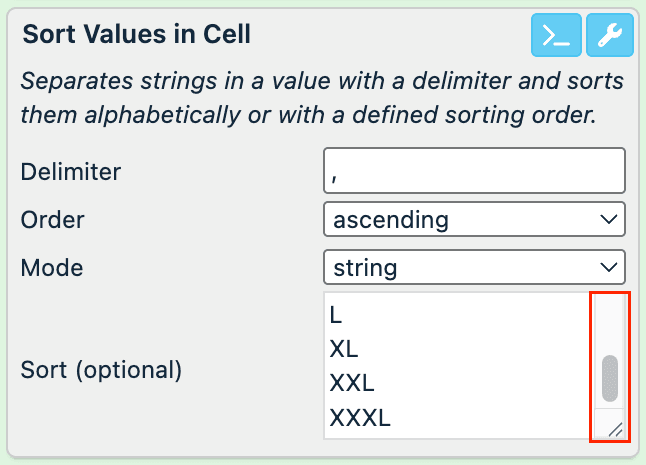Open the Mode dropdown set to string
This screenshot has height=465, width=646.
tap(474, 267)
